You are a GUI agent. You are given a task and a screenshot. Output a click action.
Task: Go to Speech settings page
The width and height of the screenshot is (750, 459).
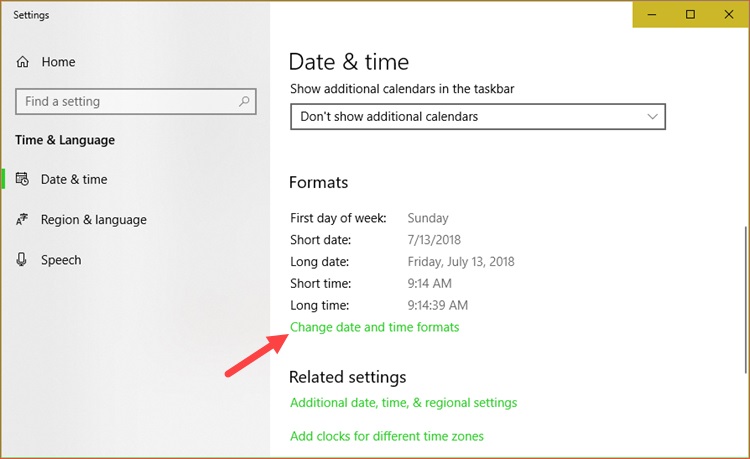point(61,260)
